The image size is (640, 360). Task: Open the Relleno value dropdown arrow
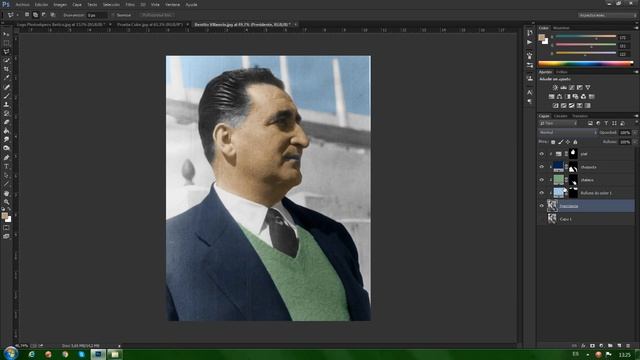tap(635, 142)
